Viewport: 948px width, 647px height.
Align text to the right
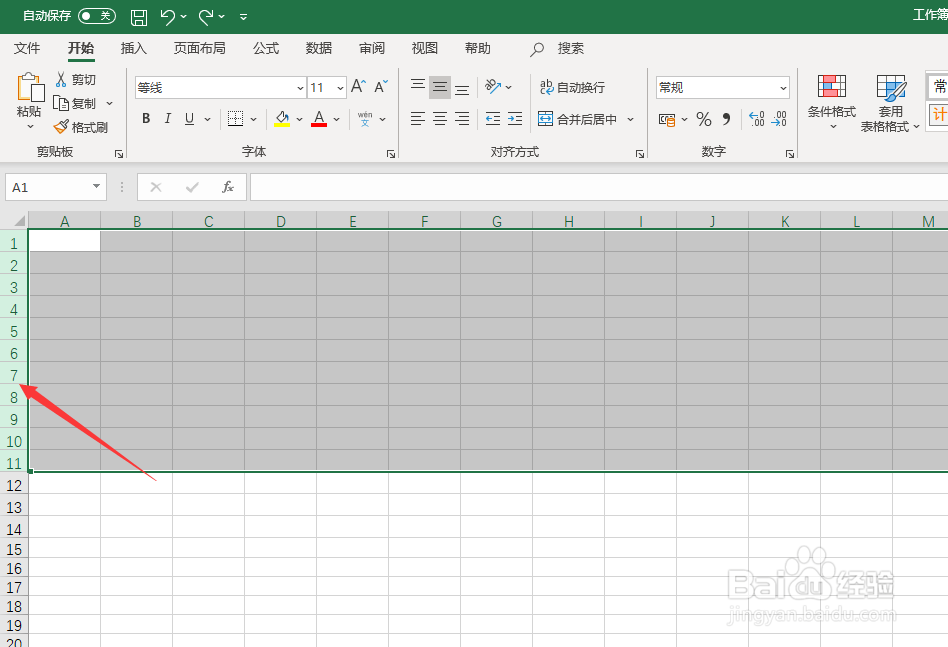pyautogui.click(x=462, y=119)
